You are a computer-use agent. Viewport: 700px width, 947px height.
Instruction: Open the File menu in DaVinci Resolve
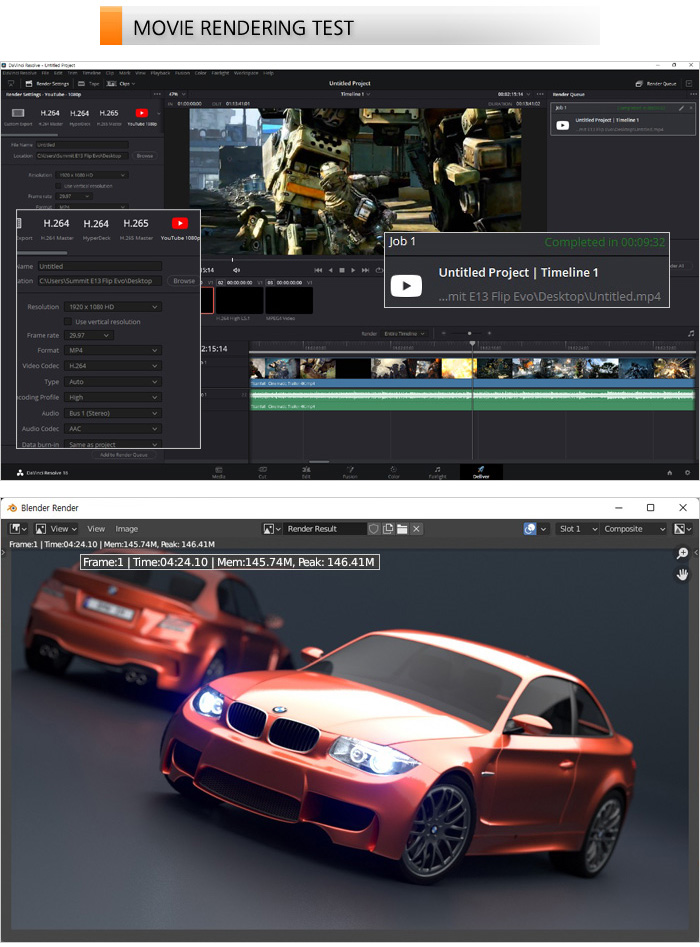point(45,73)
